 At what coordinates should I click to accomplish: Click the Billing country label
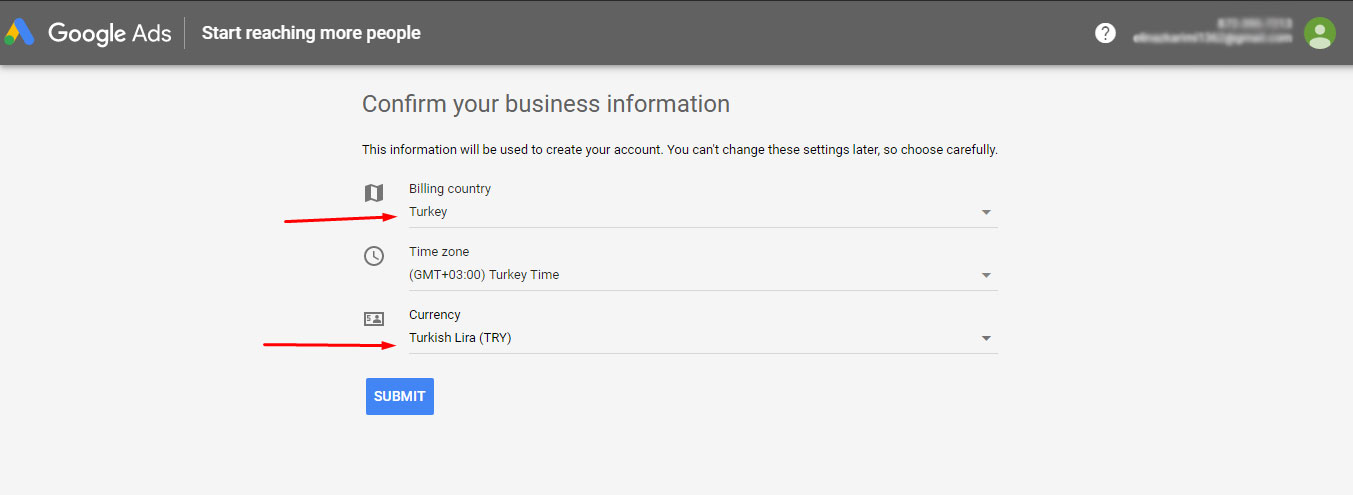click(x=450, y=189)
